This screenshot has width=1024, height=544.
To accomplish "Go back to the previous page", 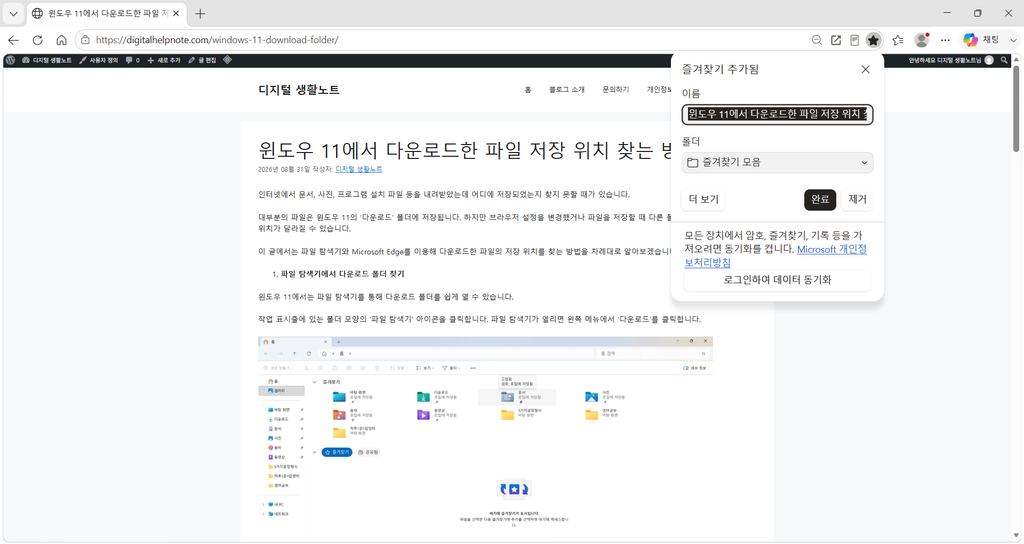I will pyautogui.click(x=14, y=40).
